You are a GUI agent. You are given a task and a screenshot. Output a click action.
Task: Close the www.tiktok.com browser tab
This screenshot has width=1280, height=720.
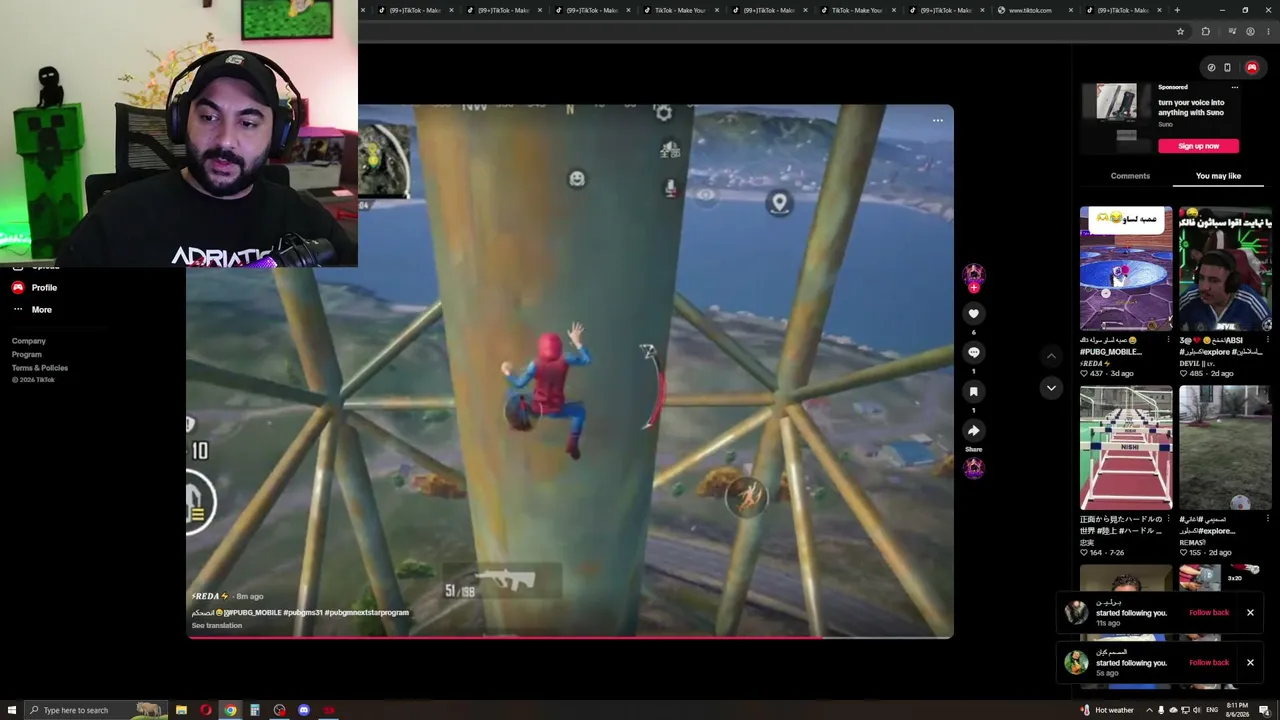(x=1071, y=10)
